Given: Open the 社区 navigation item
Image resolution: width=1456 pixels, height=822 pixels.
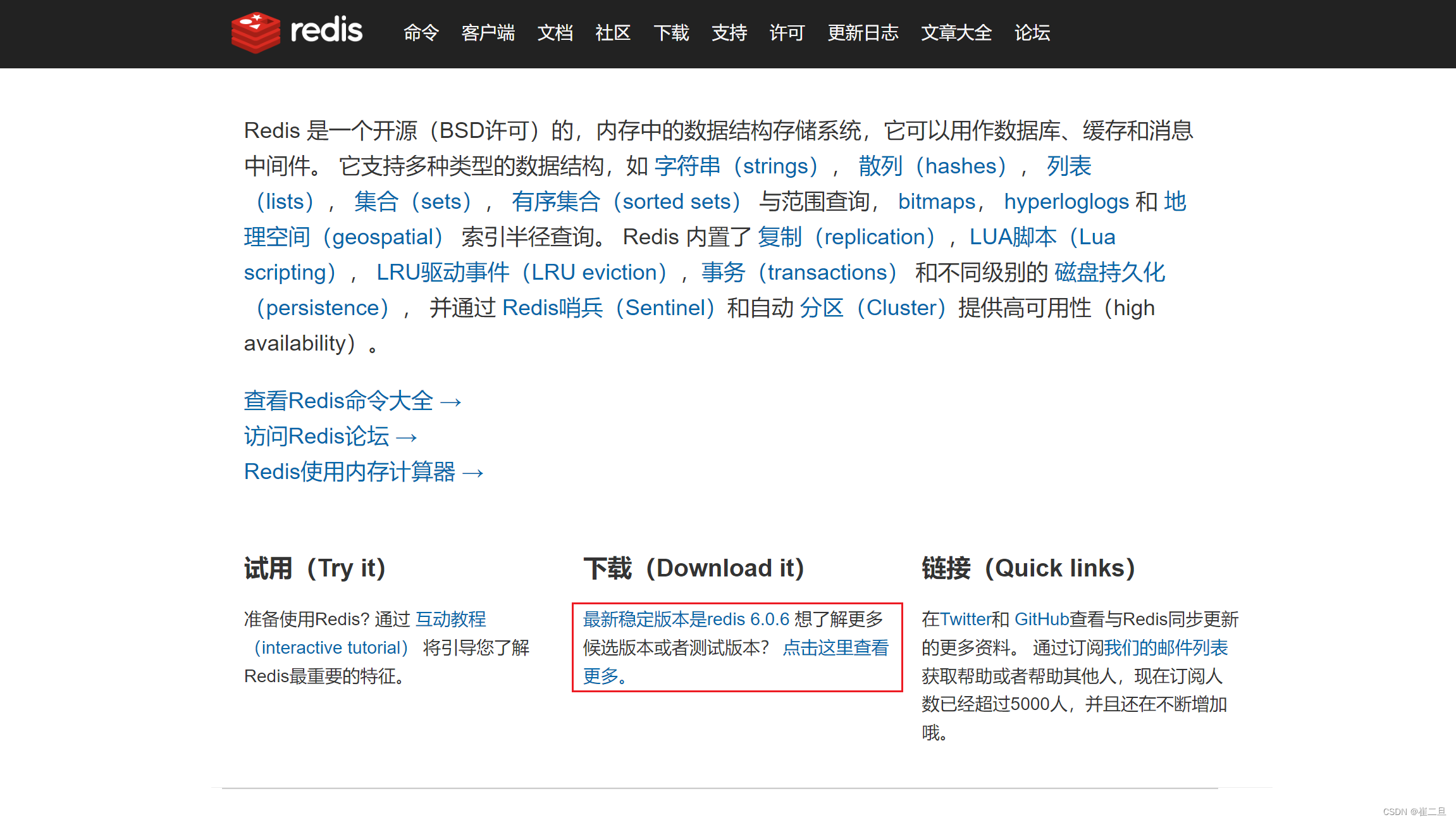Looking at the screenshot, I should click(x=614, y=32).
